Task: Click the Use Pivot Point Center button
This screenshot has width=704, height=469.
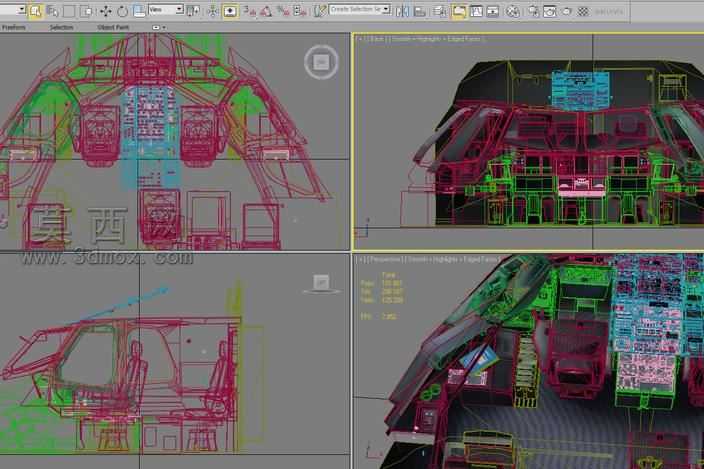Action: [194, 11]
